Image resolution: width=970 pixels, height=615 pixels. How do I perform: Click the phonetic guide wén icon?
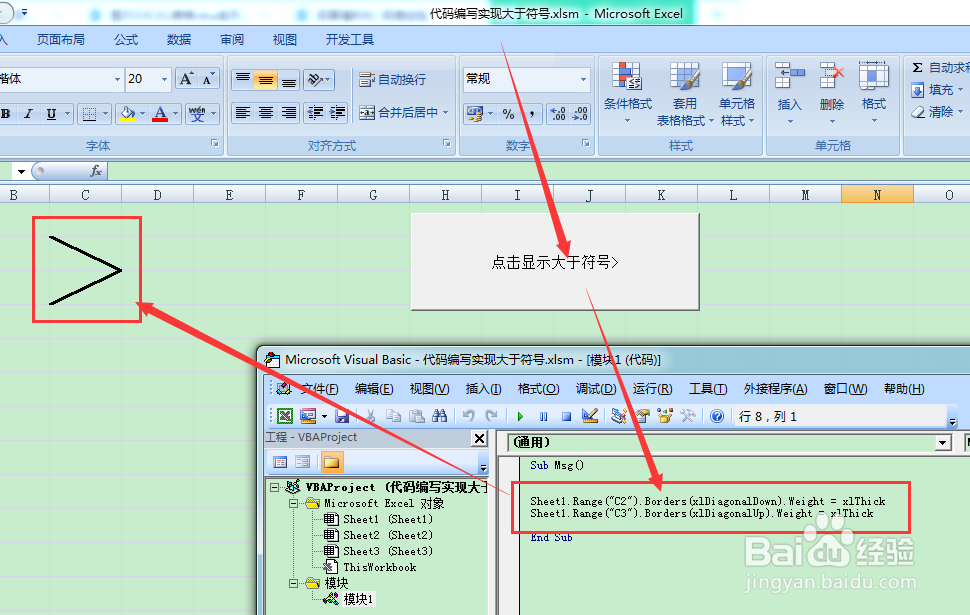click(x=197, y=114)
